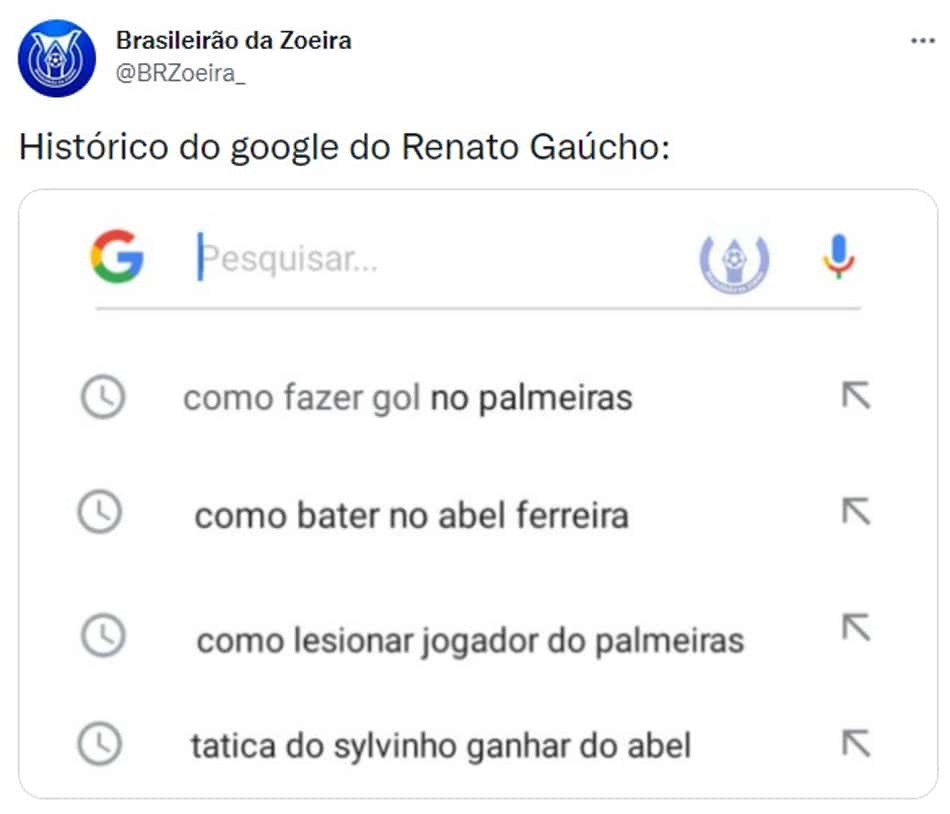This screenshot has width=950, height=814.
Task: Insert 'como fazer gol no palmeiras' via its arrow
Action: pyautogui.click(x=856, y=395)
